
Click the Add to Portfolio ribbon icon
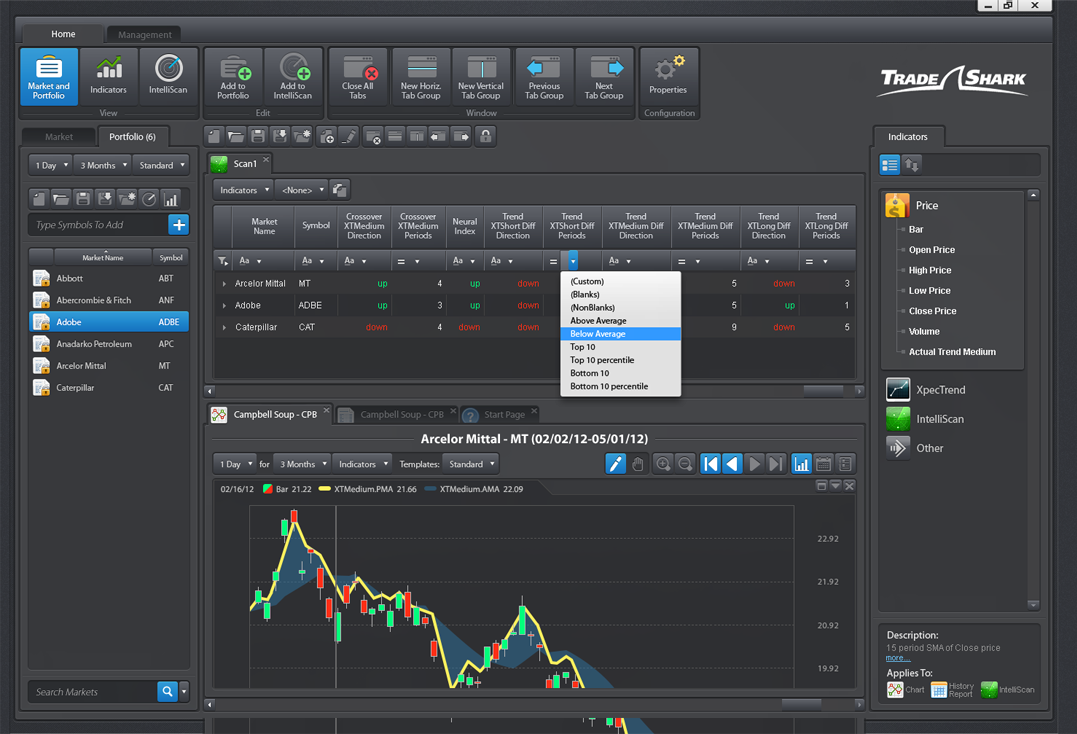point(234,77)
